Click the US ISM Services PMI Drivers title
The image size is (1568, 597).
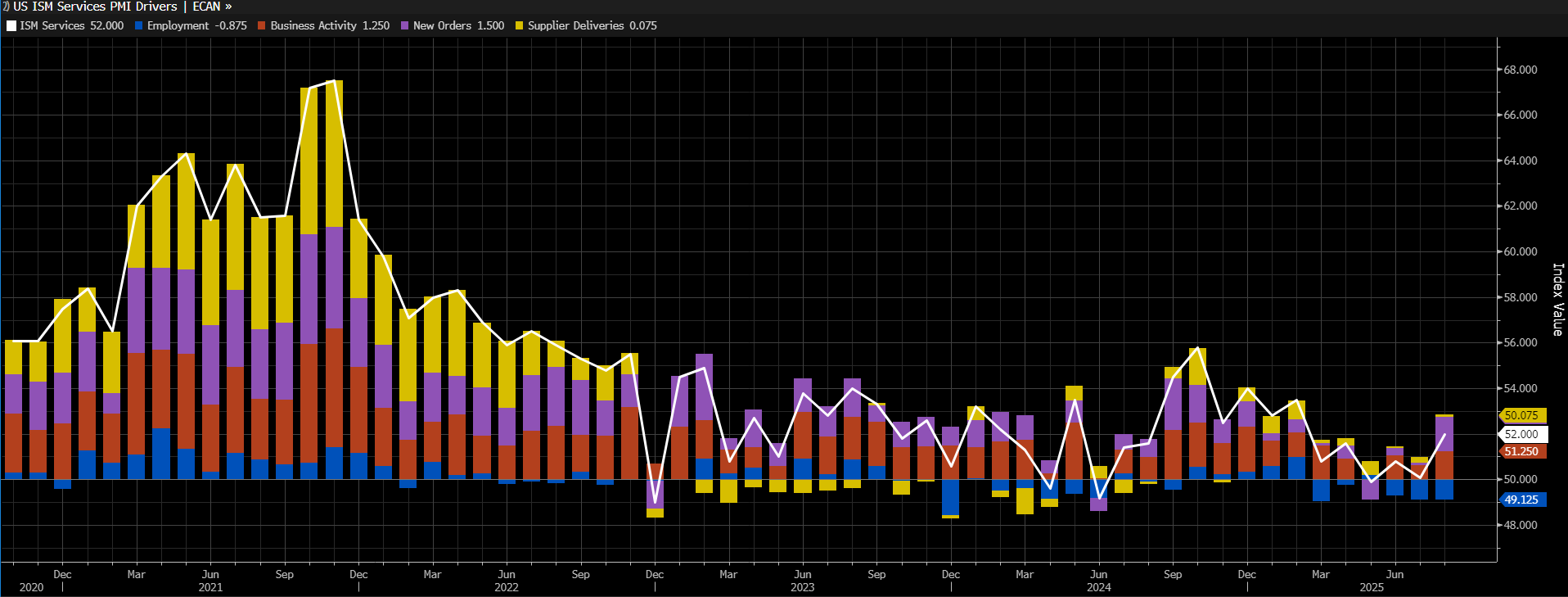pyautogui.click(x=95, y=7)
